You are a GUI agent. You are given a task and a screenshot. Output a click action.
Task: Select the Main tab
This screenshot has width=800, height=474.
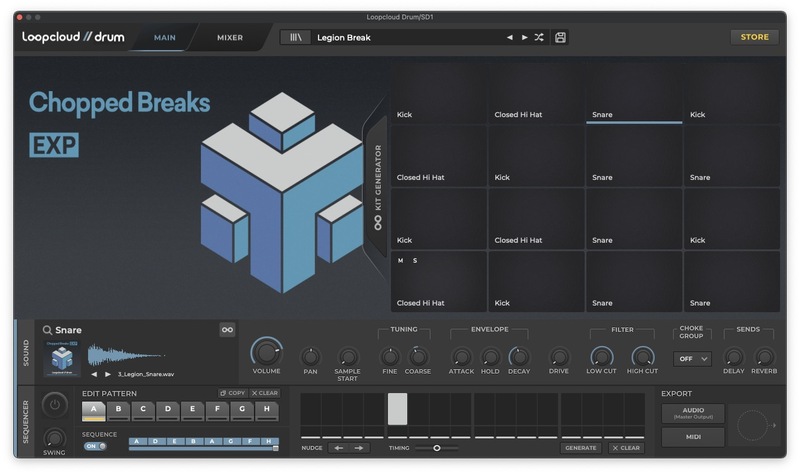(165, 38)
